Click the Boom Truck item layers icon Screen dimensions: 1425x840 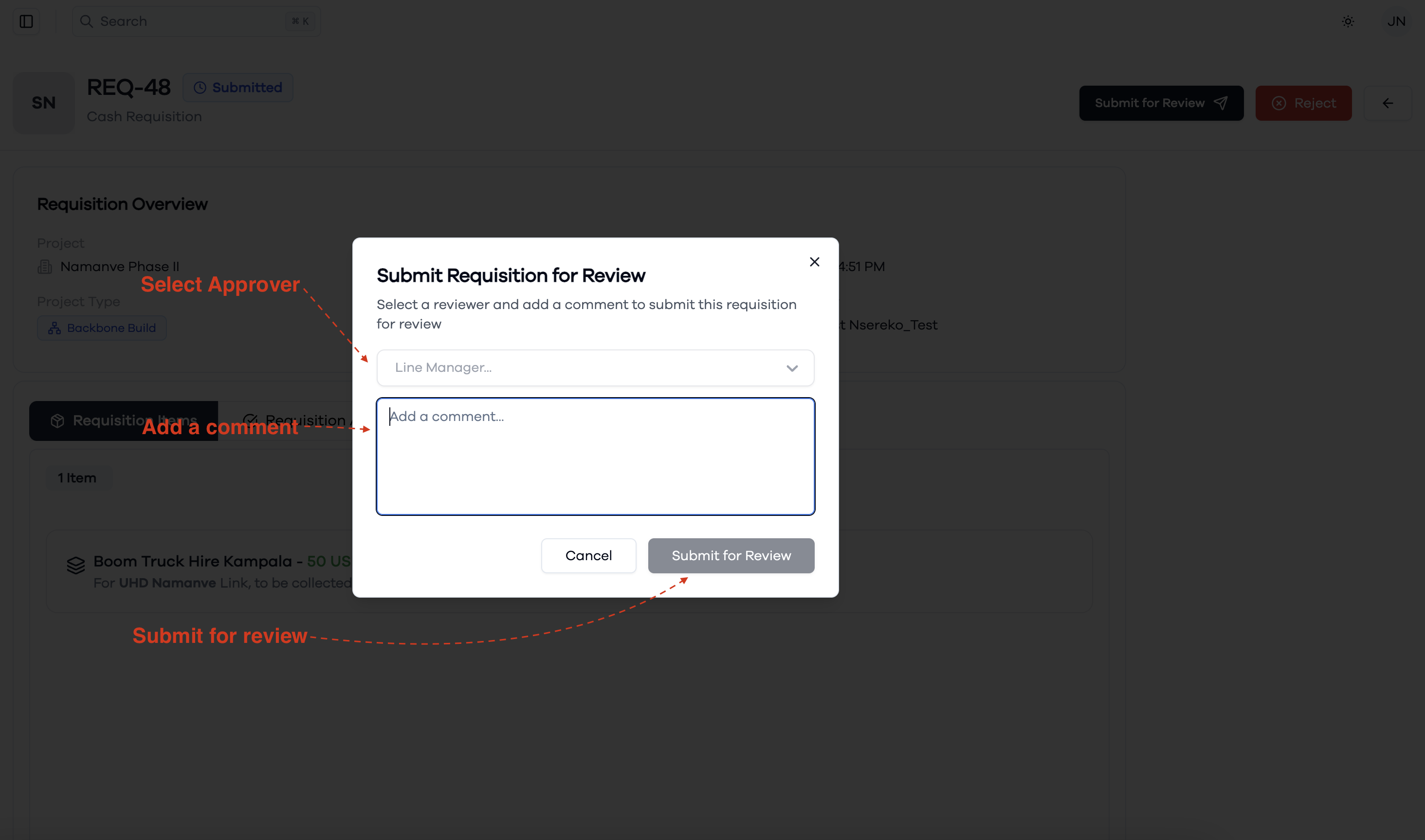pos(76,565)
